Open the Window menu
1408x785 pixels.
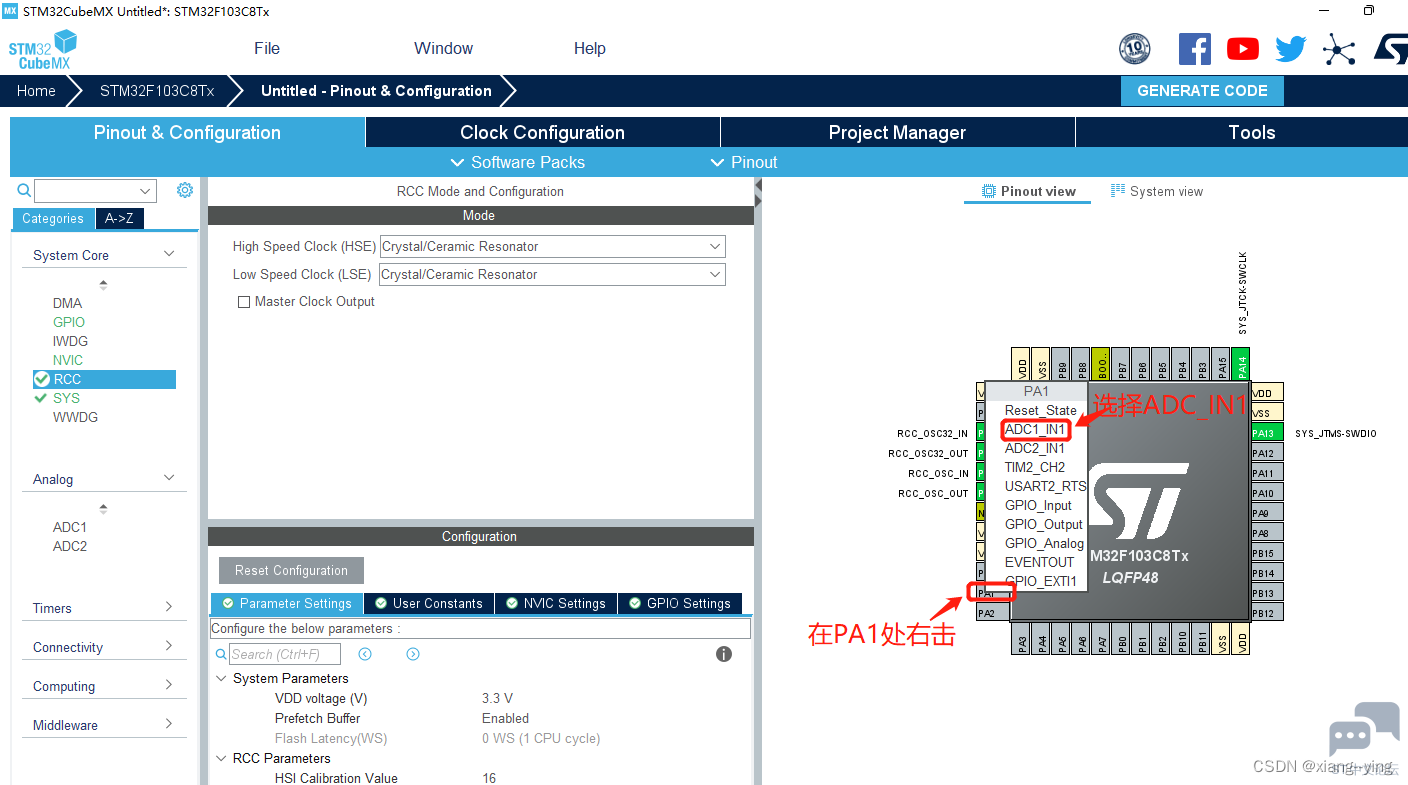point(444,48)
